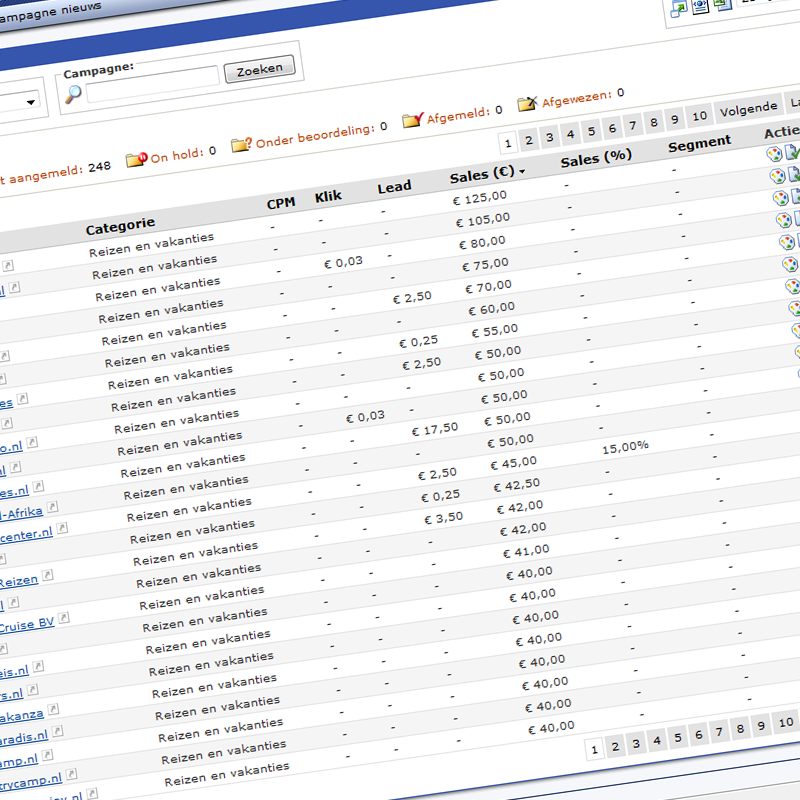Sort by the Klik column header
The height and width of the screenshot is (800, 800).
[328, 196]
